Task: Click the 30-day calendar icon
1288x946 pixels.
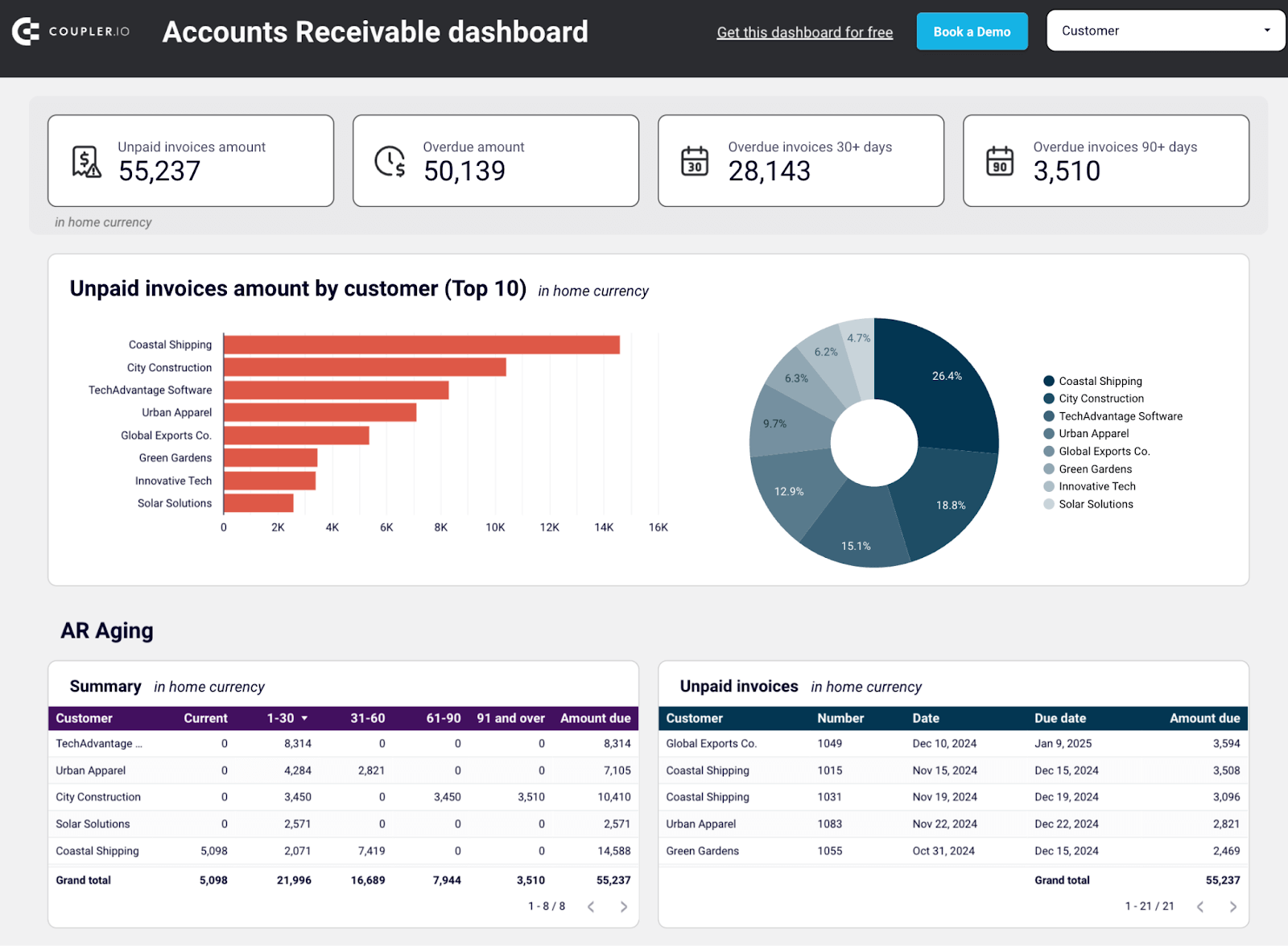Action: tap(695, 160)
